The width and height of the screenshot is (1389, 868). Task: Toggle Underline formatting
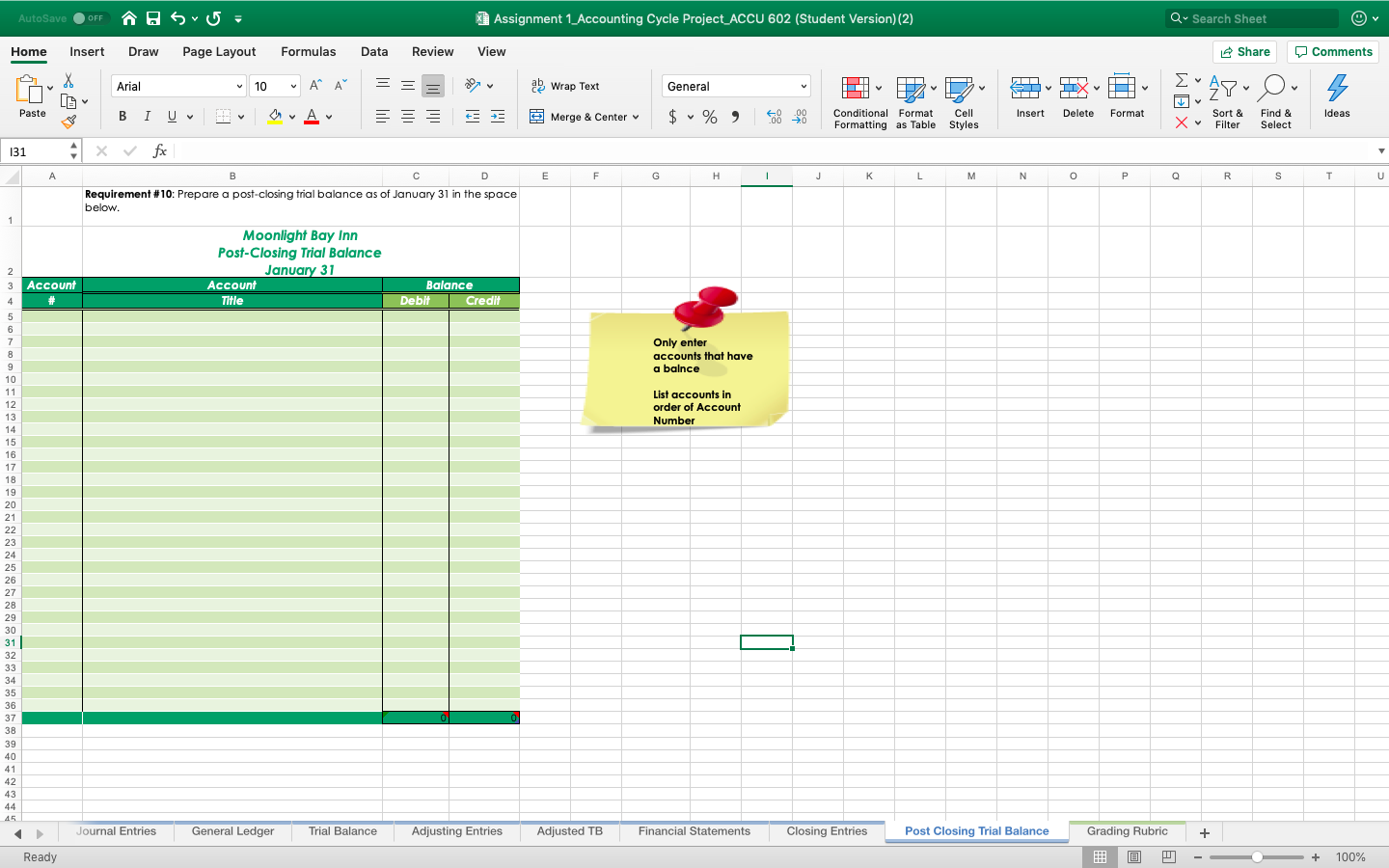click(172, 117)
